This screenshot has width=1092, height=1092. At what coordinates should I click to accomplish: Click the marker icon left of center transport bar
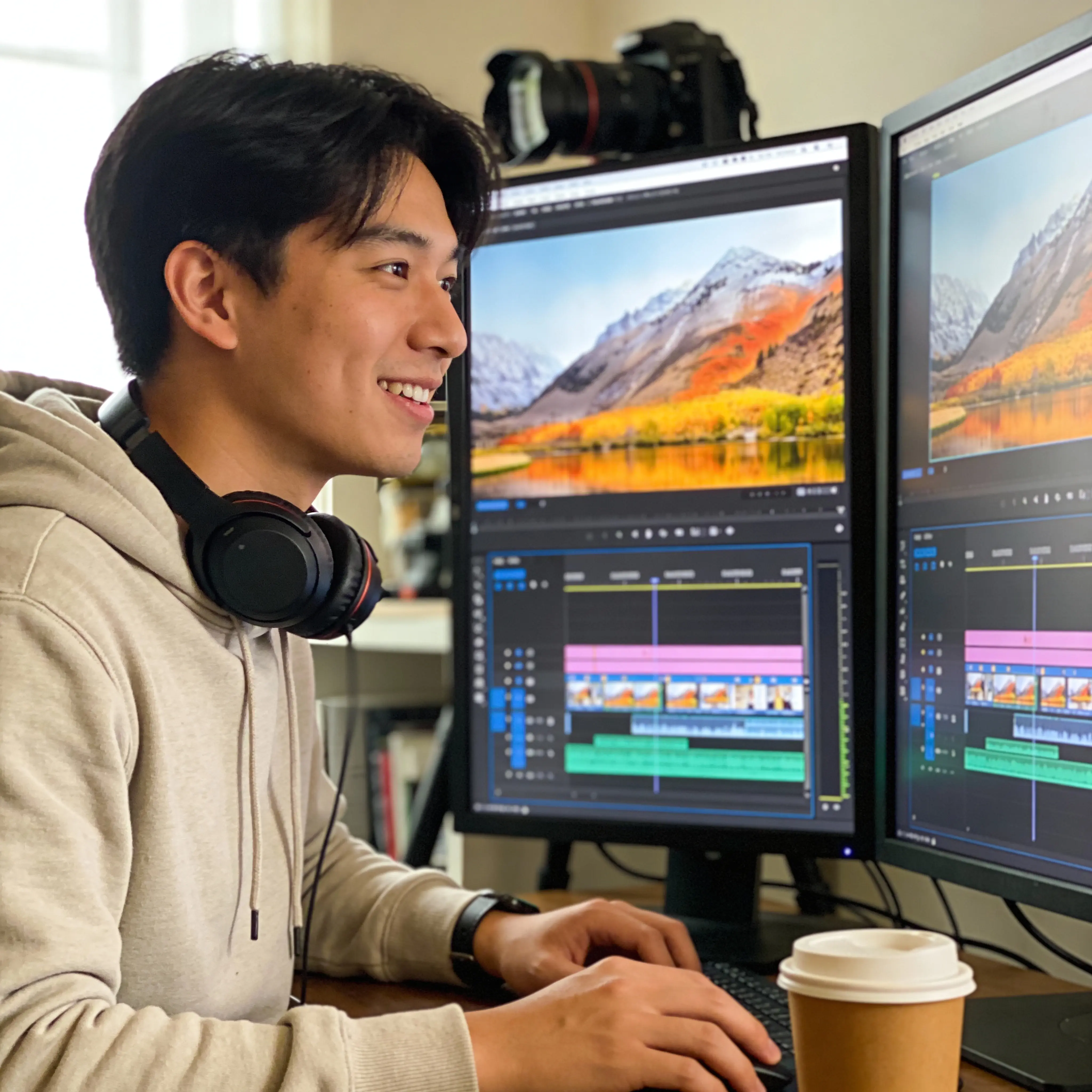point(475,530)
